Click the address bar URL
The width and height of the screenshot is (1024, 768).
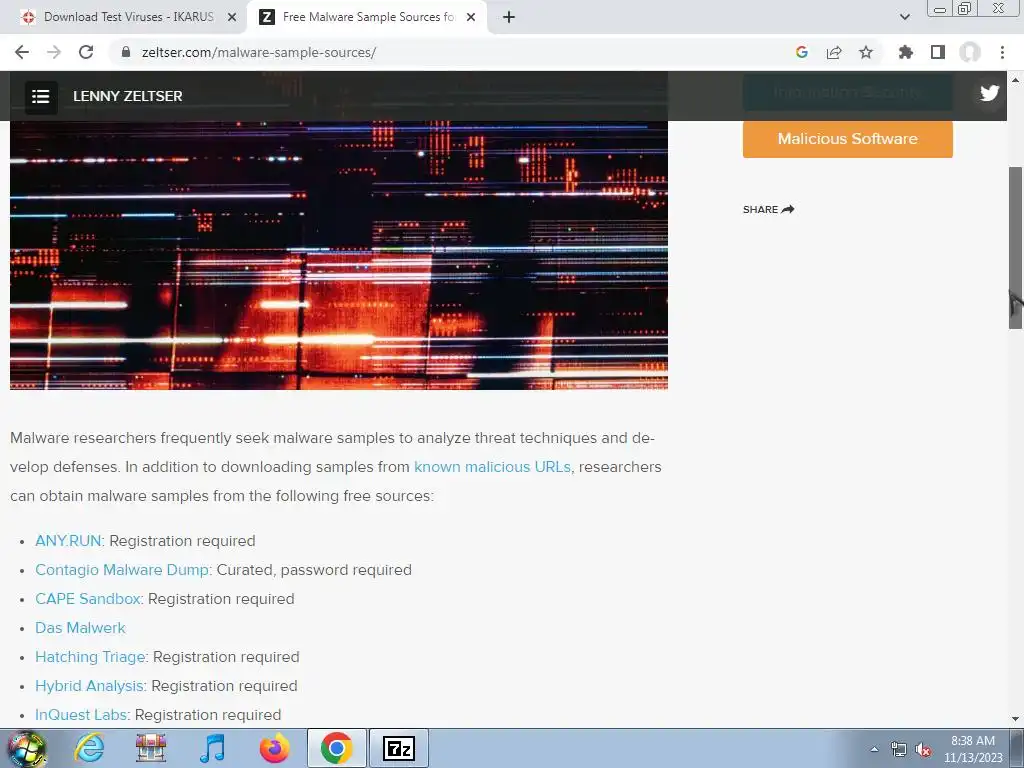pyautogui.click(x=259, y=52)
